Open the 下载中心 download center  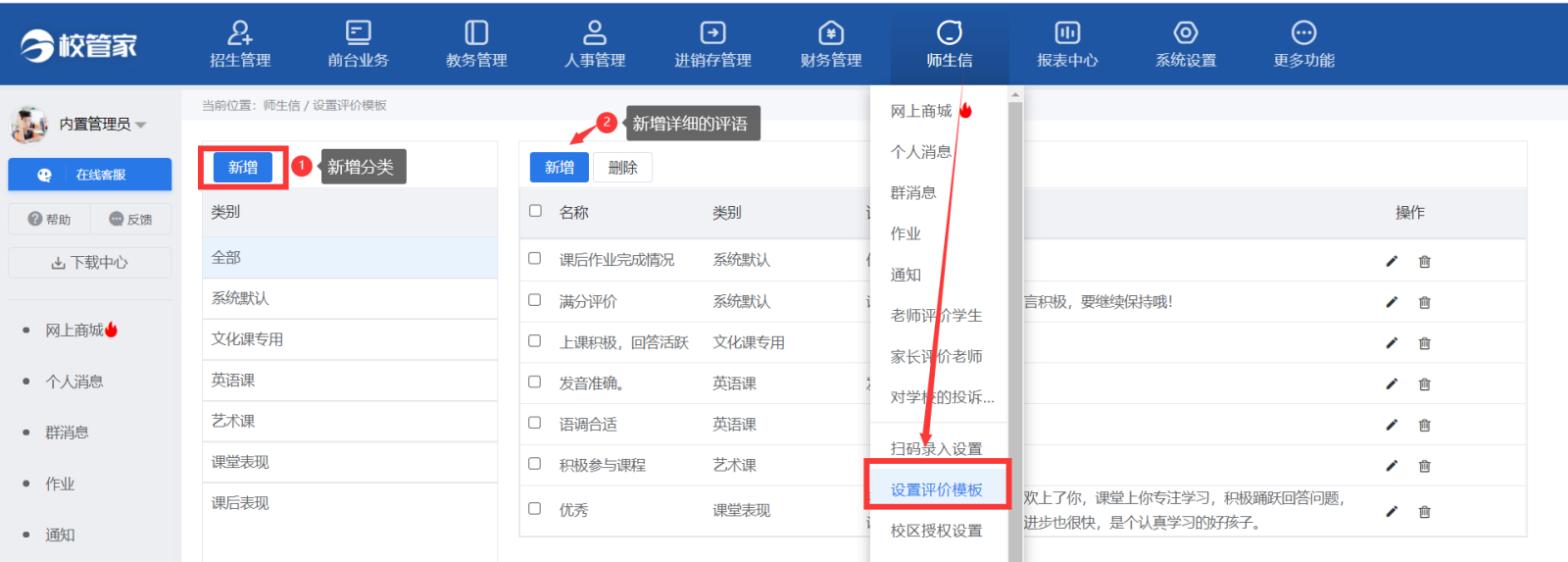pyautogui.click(x=90, y=263)
